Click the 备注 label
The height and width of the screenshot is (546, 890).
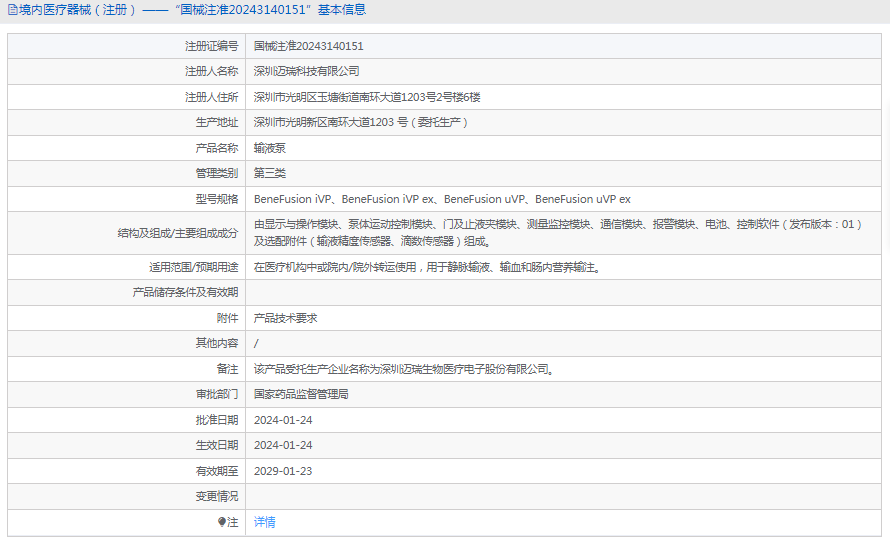tap(228, 369)
